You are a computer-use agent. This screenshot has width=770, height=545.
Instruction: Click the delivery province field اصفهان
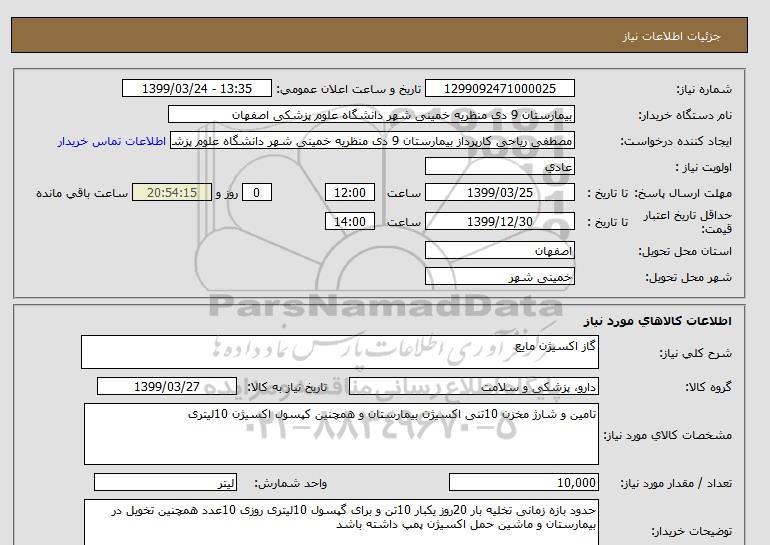499,250
